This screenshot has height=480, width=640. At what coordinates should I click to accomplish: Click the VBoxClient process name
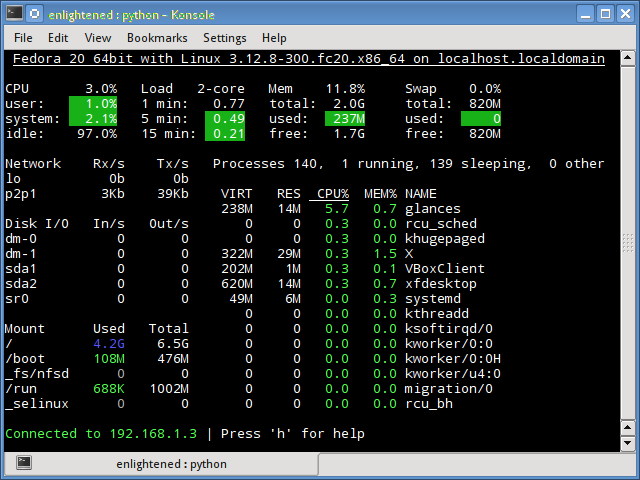coord(445,269)
